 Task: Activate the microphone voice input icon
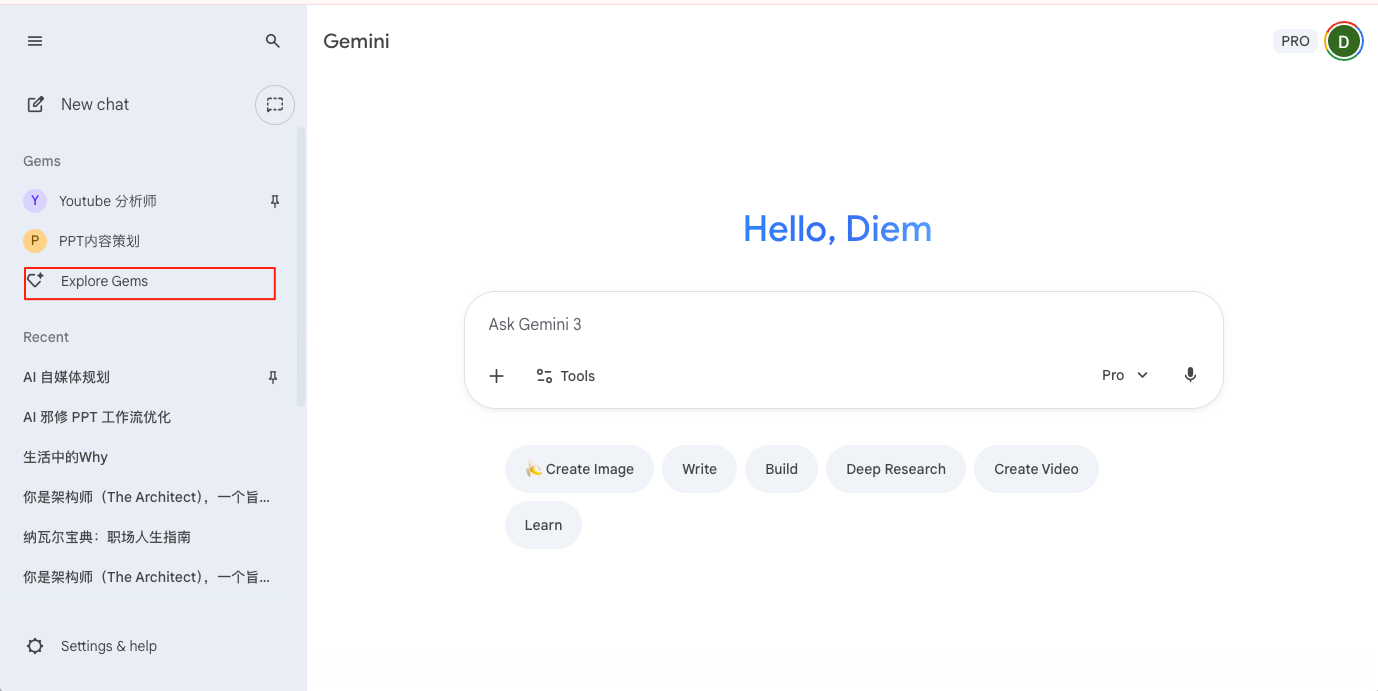pos(1190,375)
